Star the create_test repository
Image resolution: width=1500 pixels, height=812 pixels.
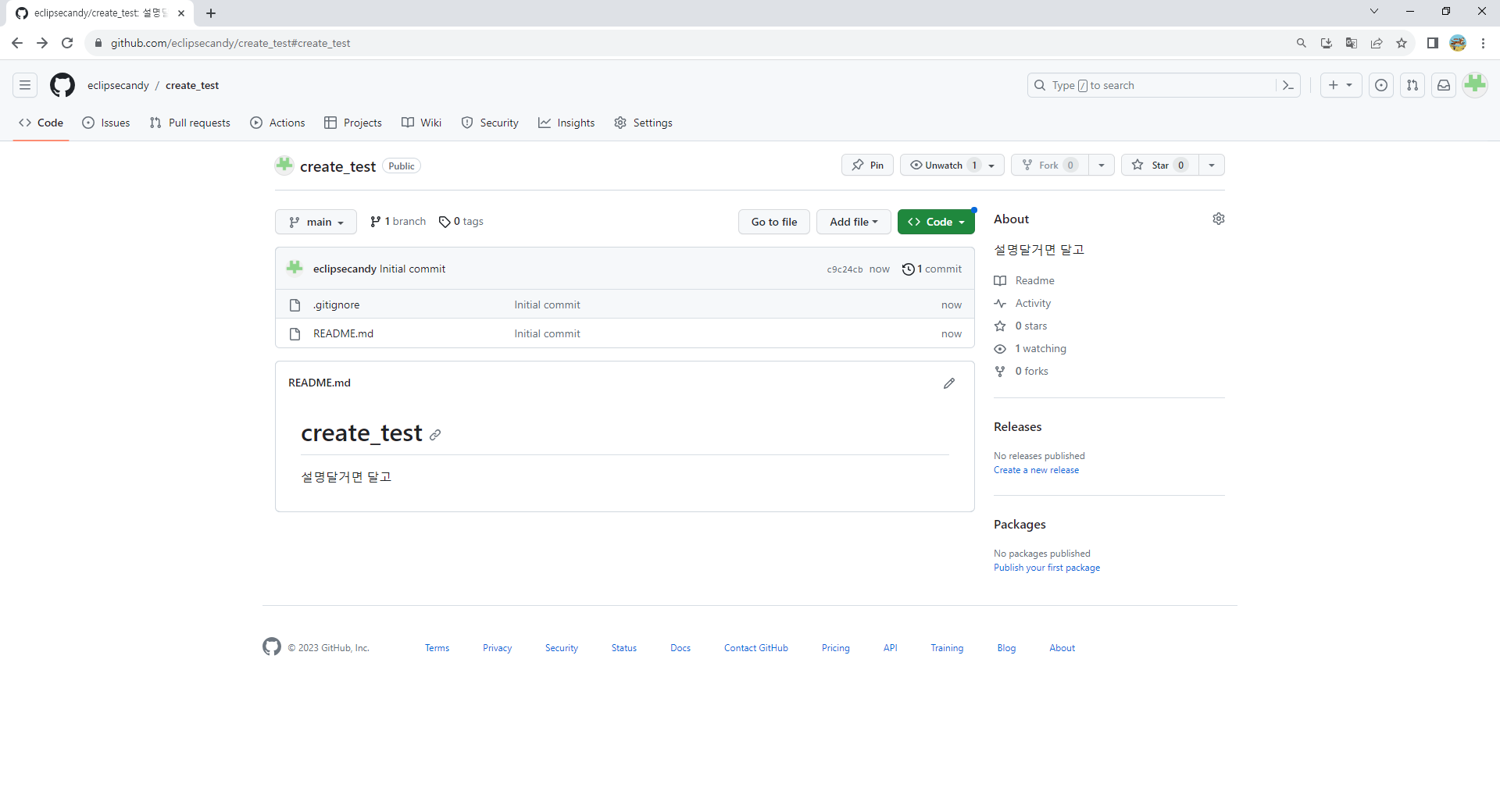(1160, 165)
